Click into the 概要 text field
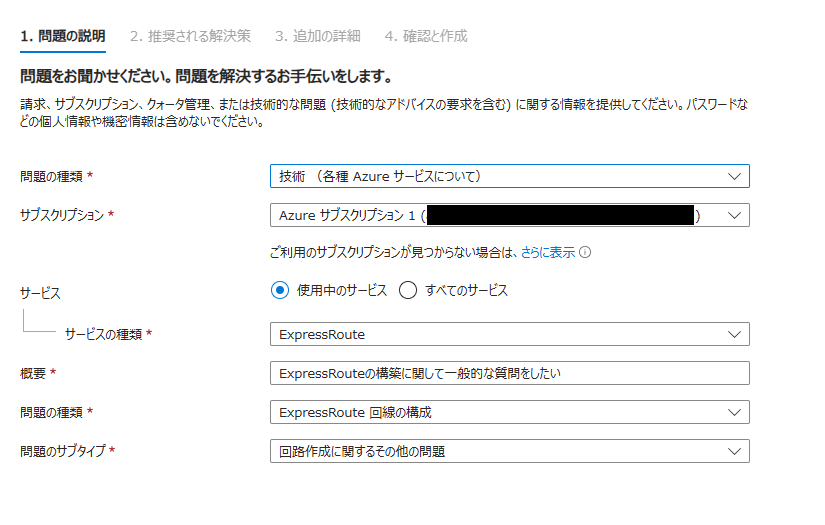This screenshot has width=825, height=525. [510, 373]
